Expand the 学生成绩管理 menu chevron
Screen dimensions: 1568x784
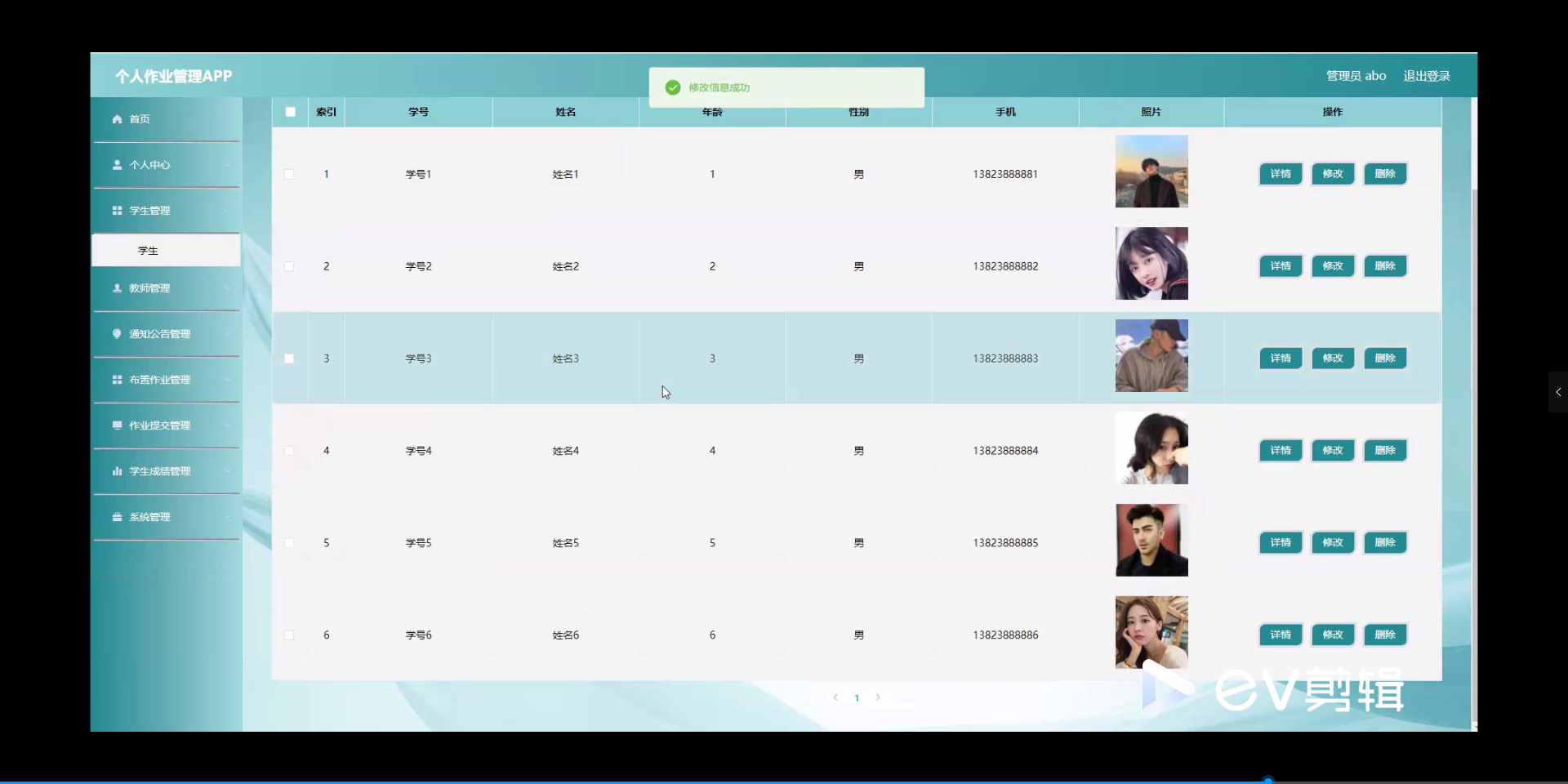227,471
